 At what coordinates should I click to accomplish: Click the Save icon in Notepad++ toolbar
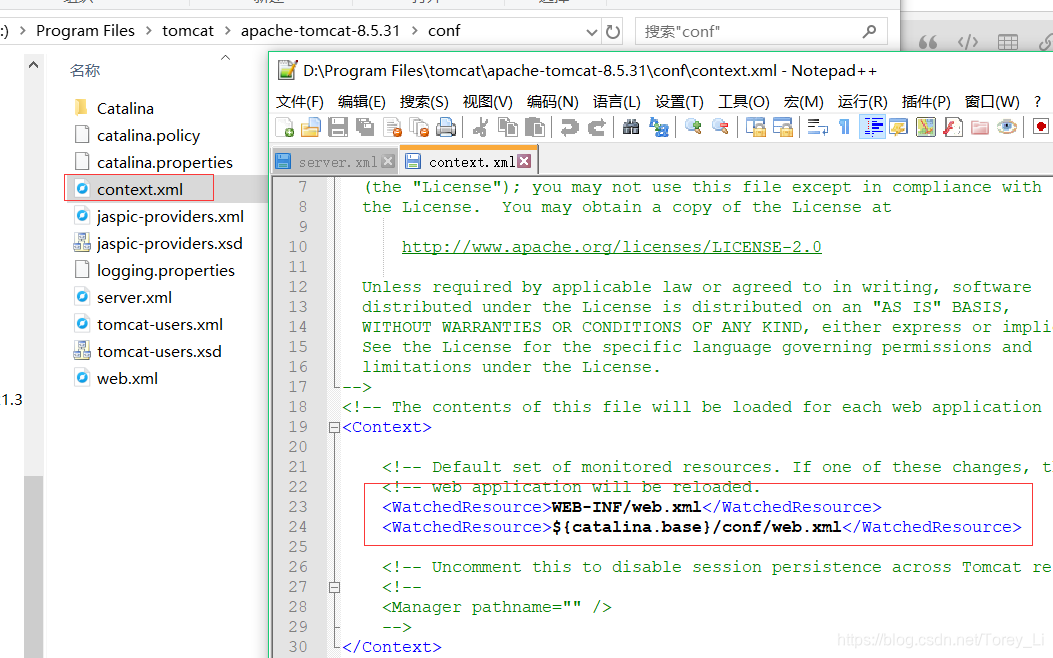(x=337, y=127)
